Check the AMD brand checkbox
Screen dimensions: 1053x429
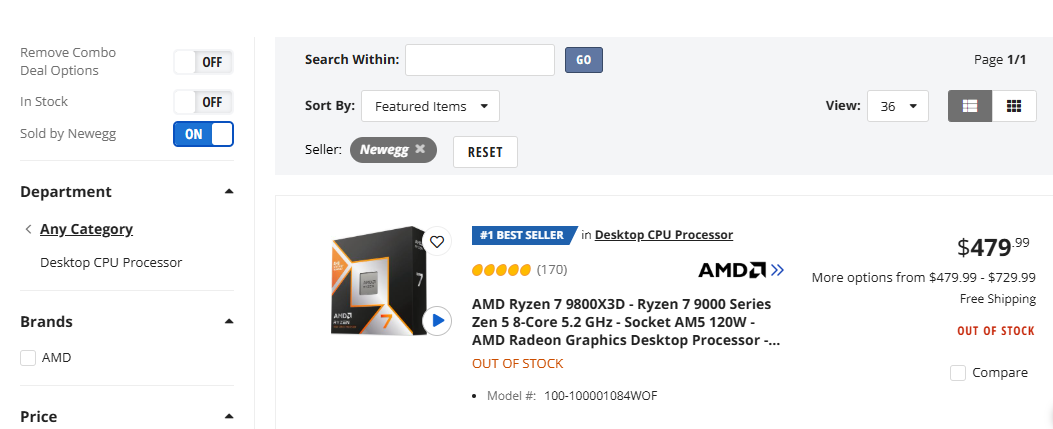click(28, 358)
